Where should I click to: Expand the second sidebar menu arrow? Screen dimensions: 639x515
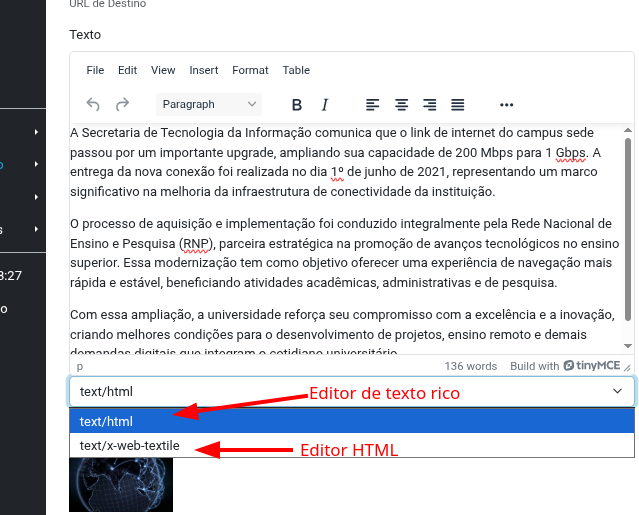coord(36,164)
